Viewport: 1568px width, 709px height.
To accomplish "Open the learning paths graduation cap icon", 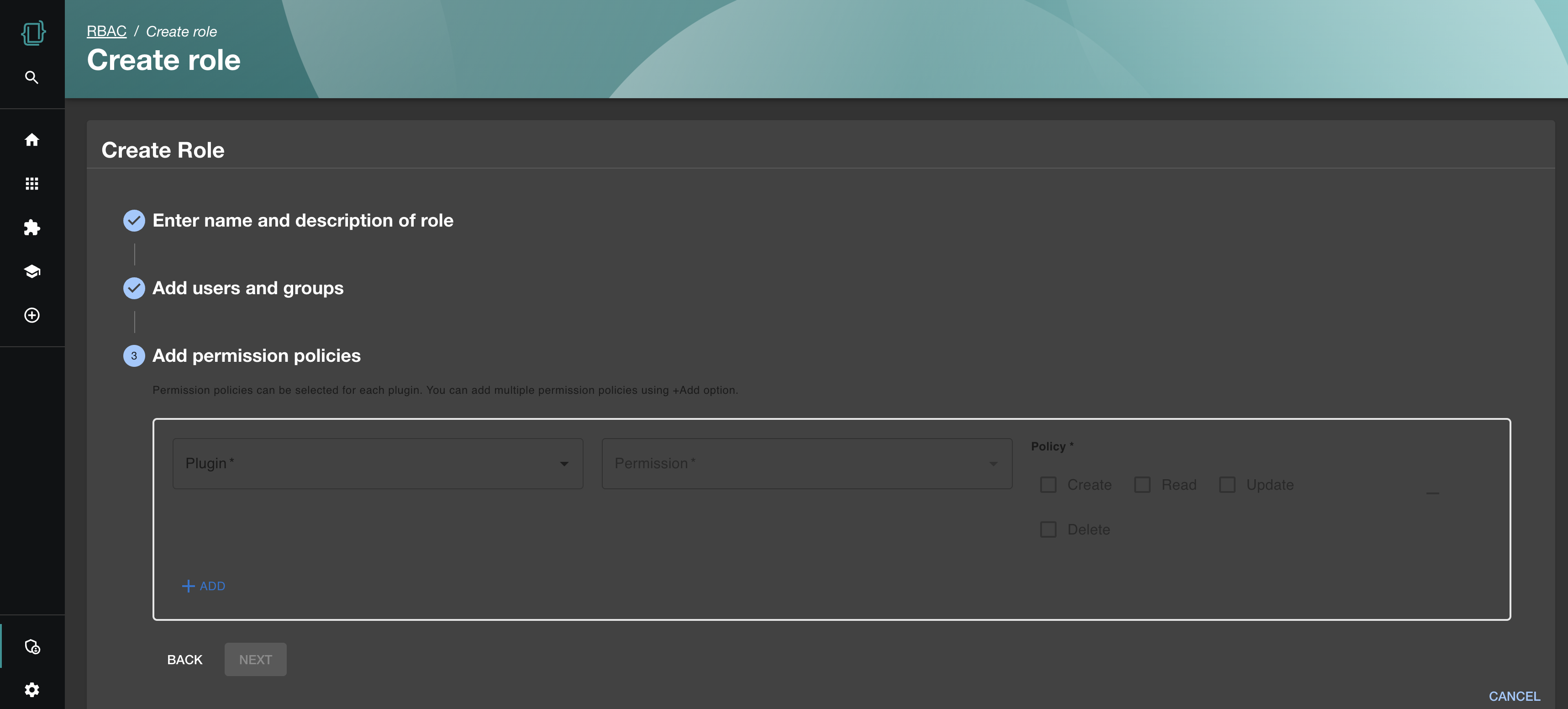I will (32, 272).
